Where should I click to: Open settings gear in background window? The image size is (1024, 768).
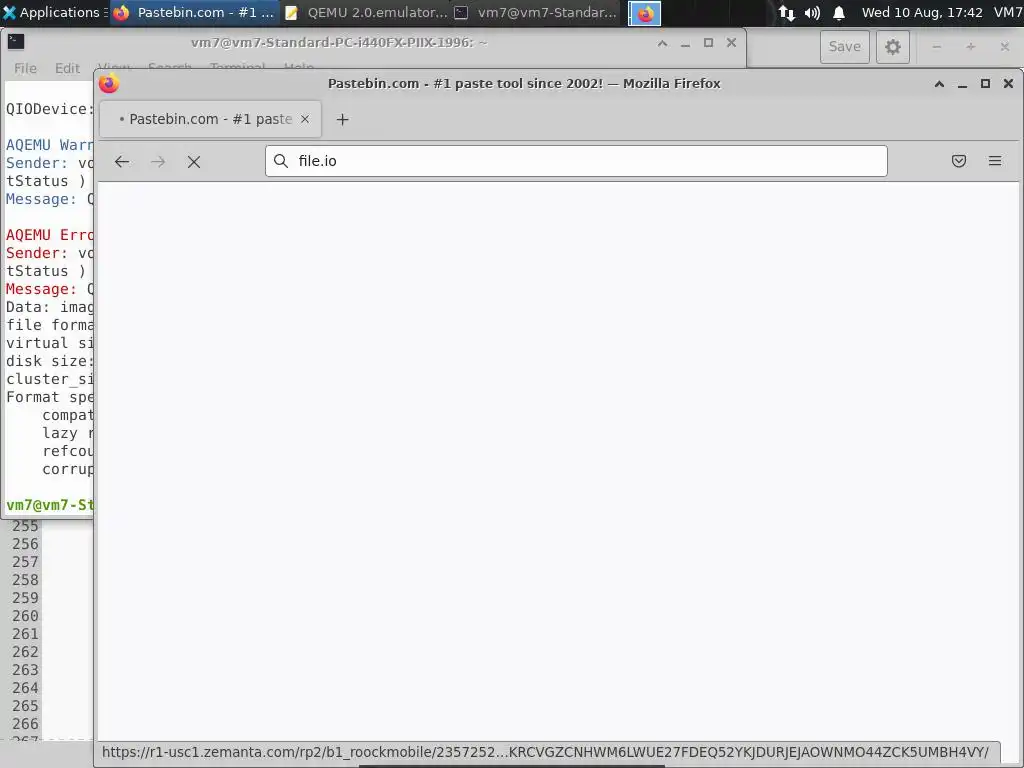(x=893, y=46)
